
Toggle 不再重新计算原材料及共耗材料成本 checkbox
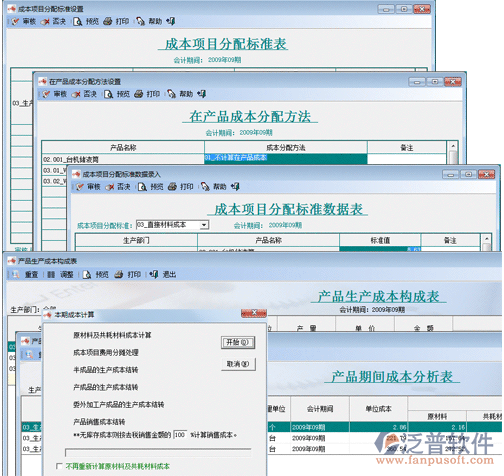coord(59,466)
